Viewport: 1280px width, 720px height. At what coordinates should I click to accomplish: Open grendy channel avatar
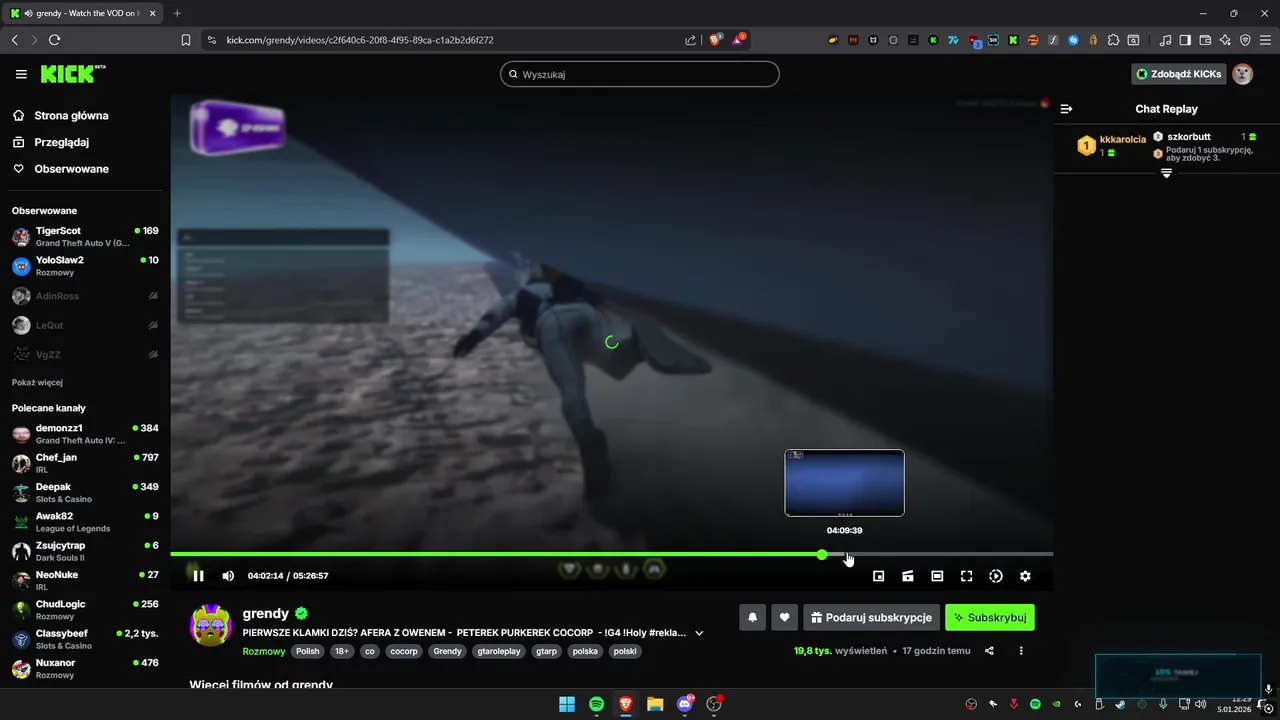(x=211, y=625)
